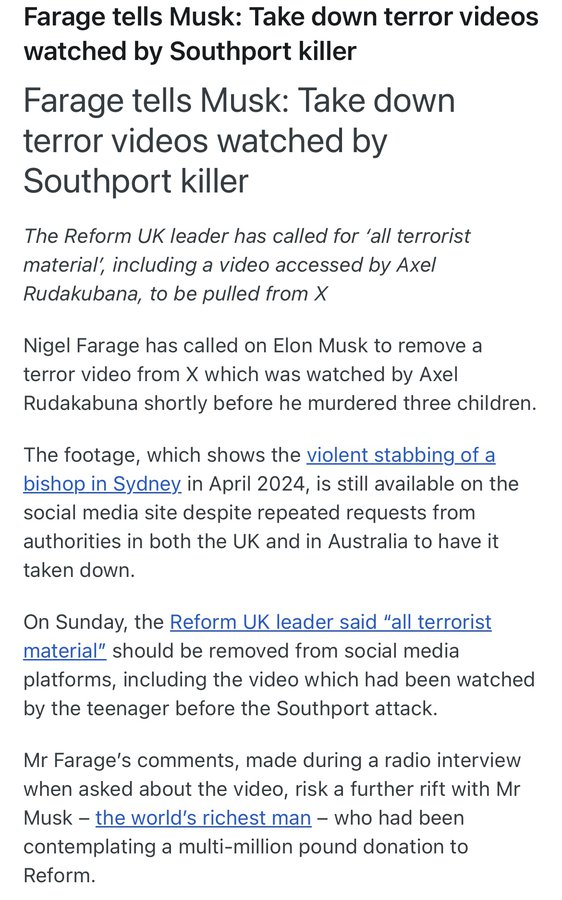The height and width of the screenshot is (900, 562).
Task: Click the paragraph beginning 'The footage, which shows'
Action: (x=271, y=513)
